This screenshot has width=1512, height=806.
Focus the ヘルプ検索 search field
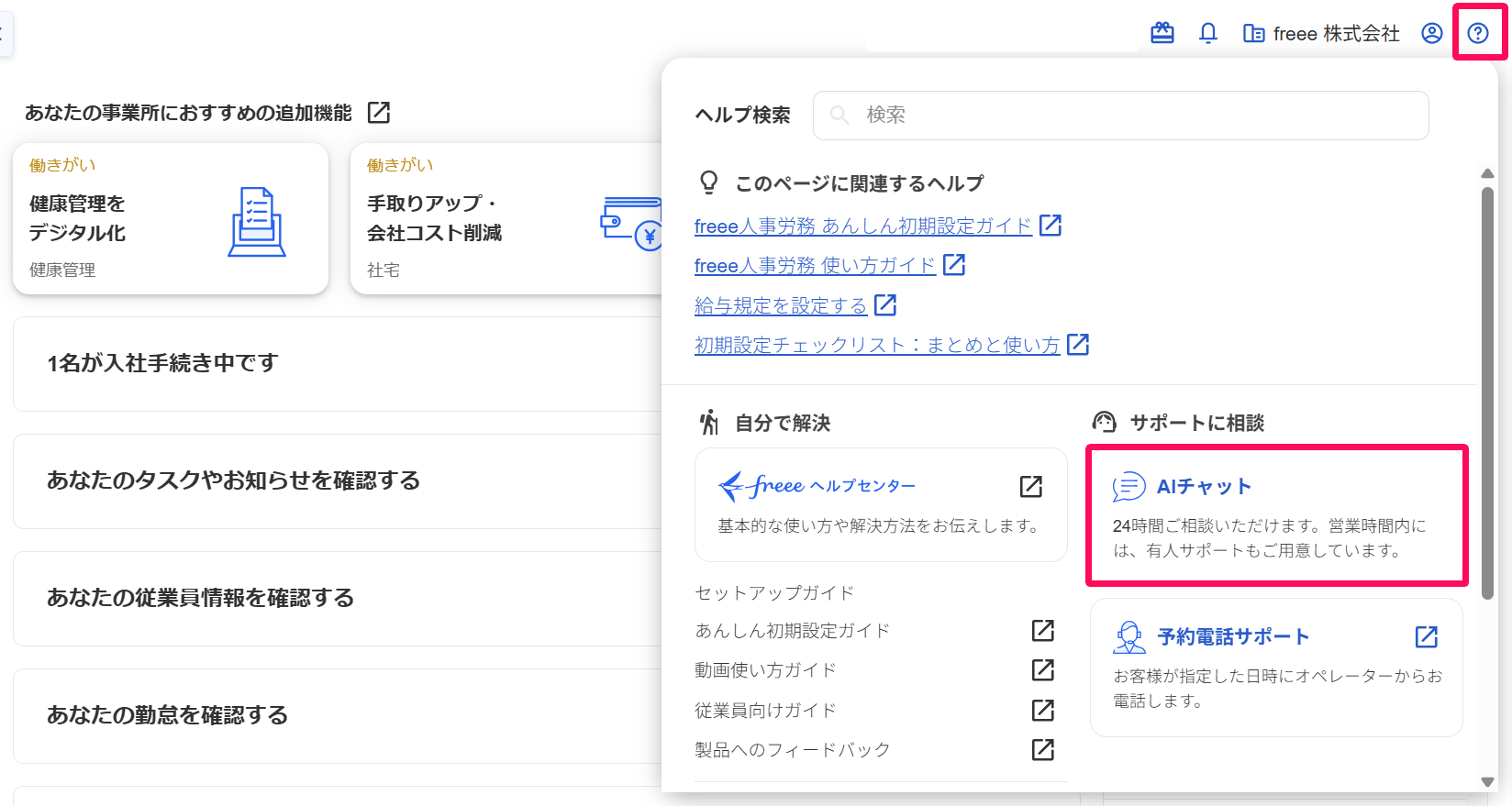click(1120, 116)
